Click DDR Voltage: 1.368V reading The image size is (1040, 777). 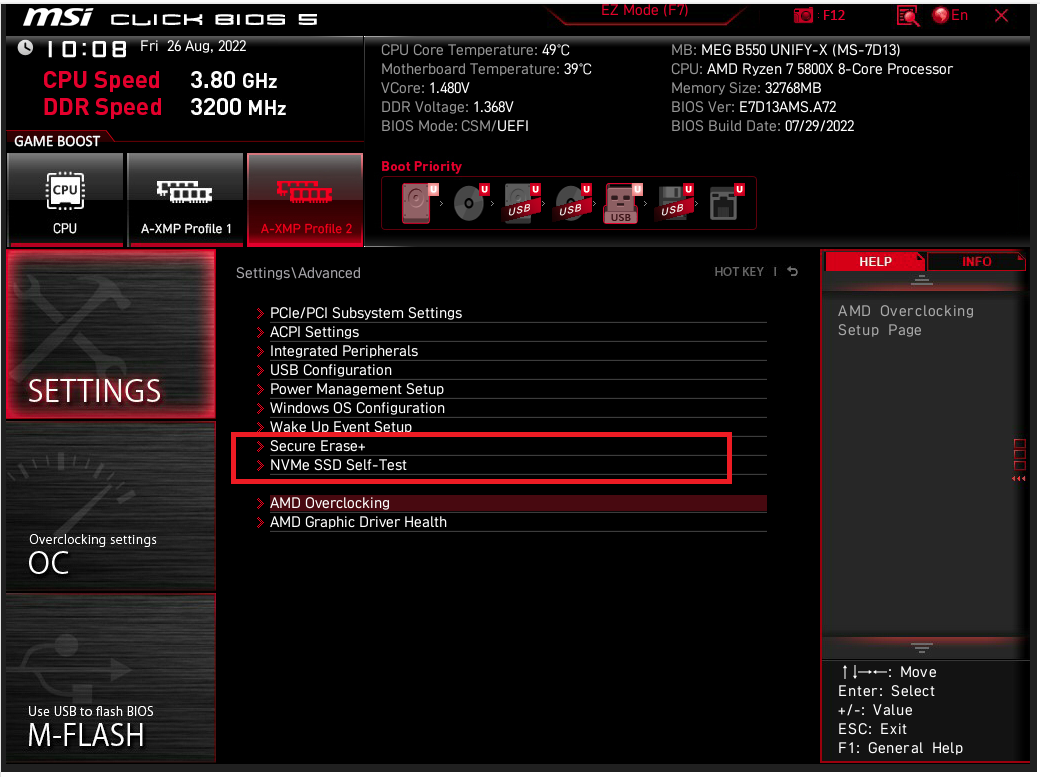click(447, 107)
